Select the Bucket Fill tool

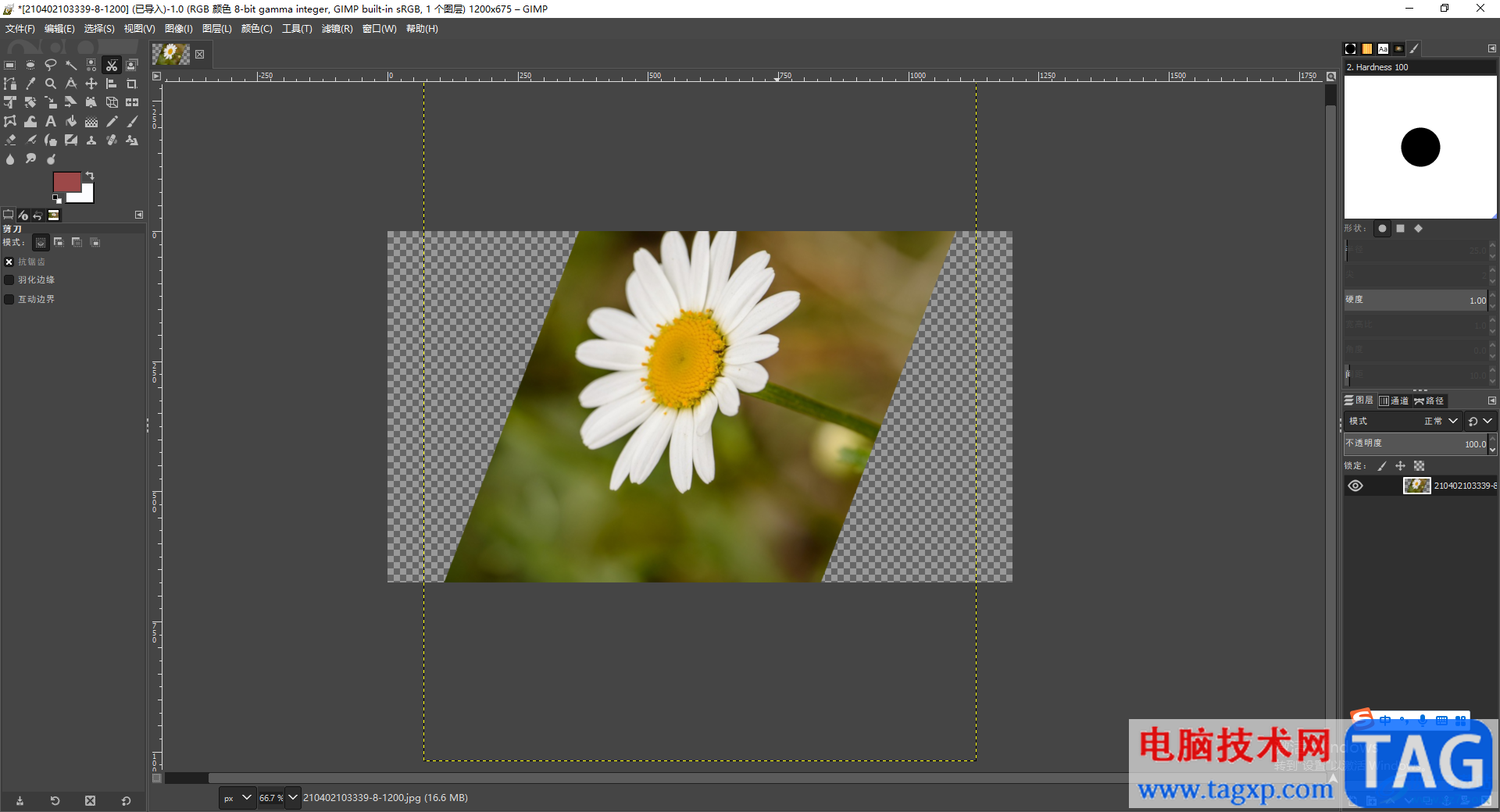[71, 122]
